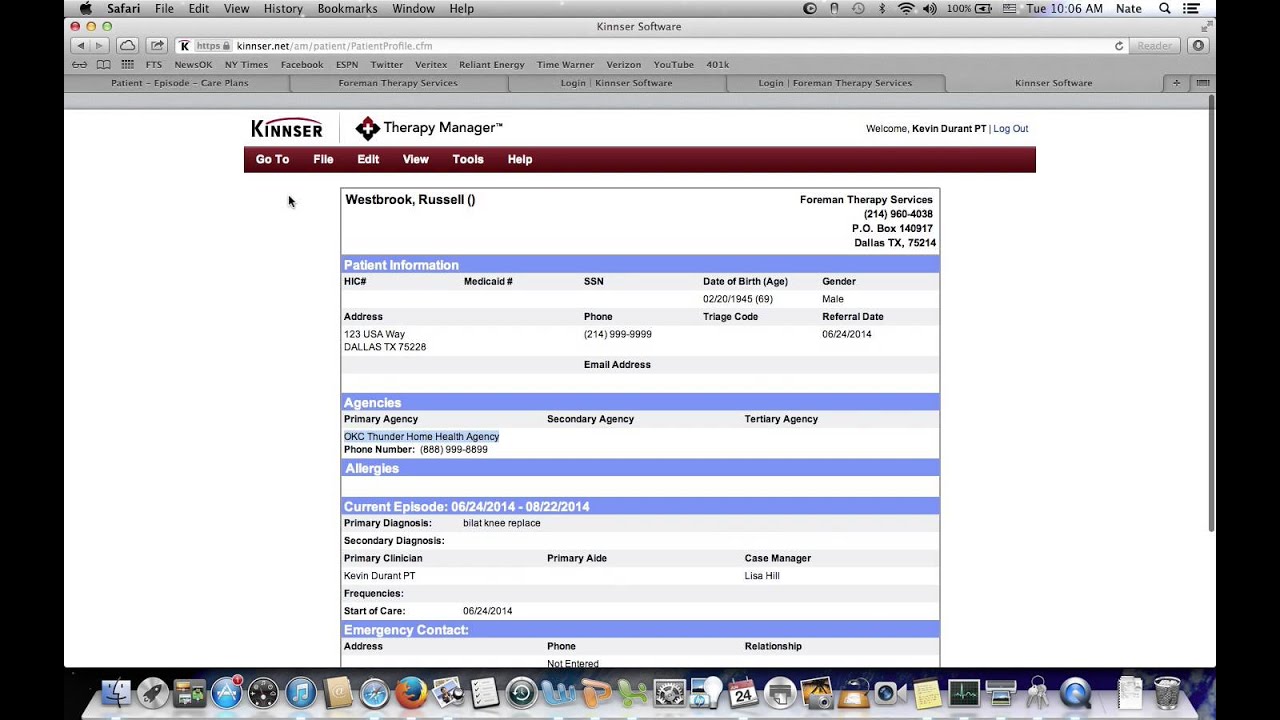The image size is (1280, 720).
Task: Open the ESPN bookmark
Action: 347,65
